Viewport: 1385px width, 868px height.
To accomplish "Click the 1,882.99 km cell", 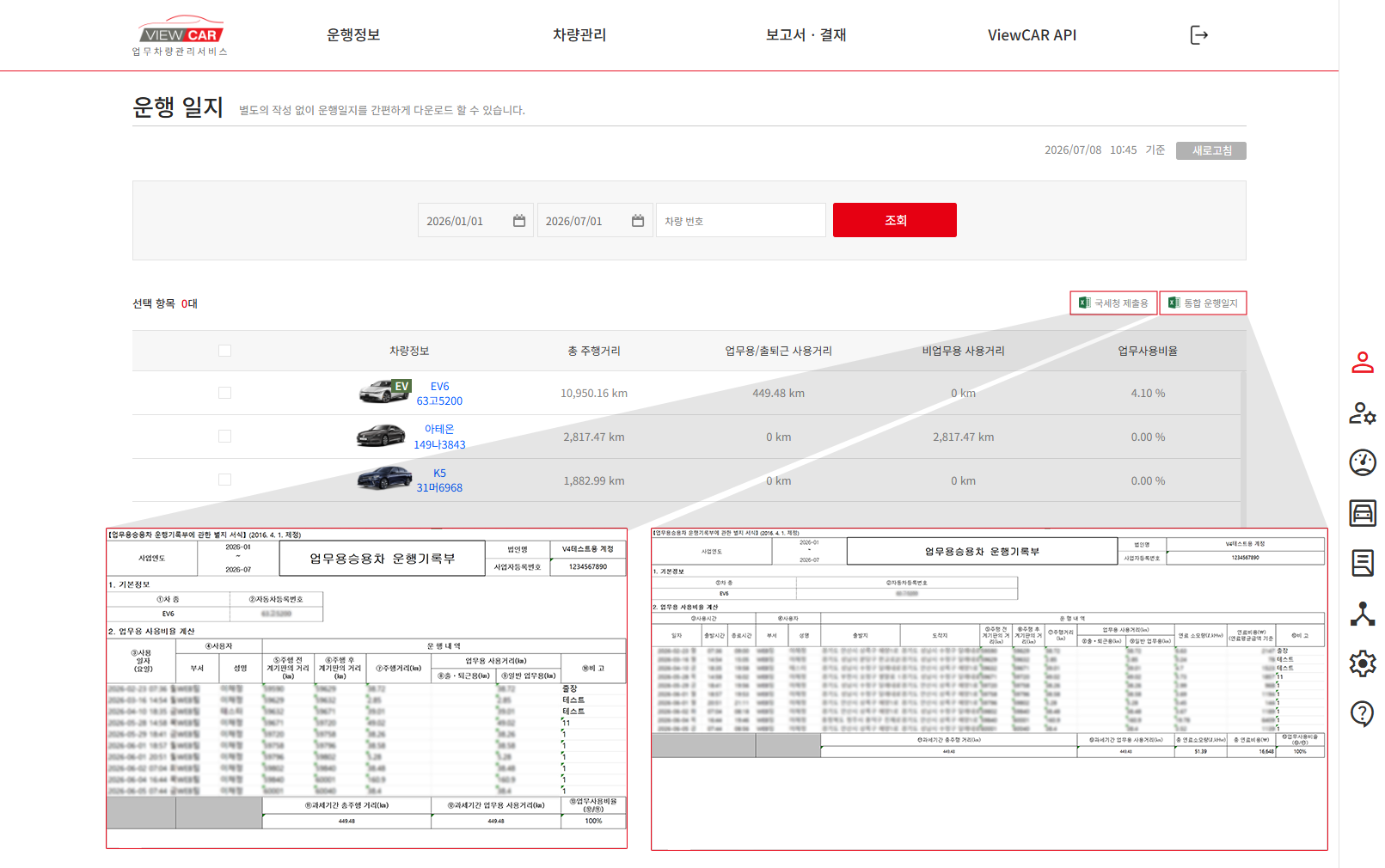I will 594,480.
